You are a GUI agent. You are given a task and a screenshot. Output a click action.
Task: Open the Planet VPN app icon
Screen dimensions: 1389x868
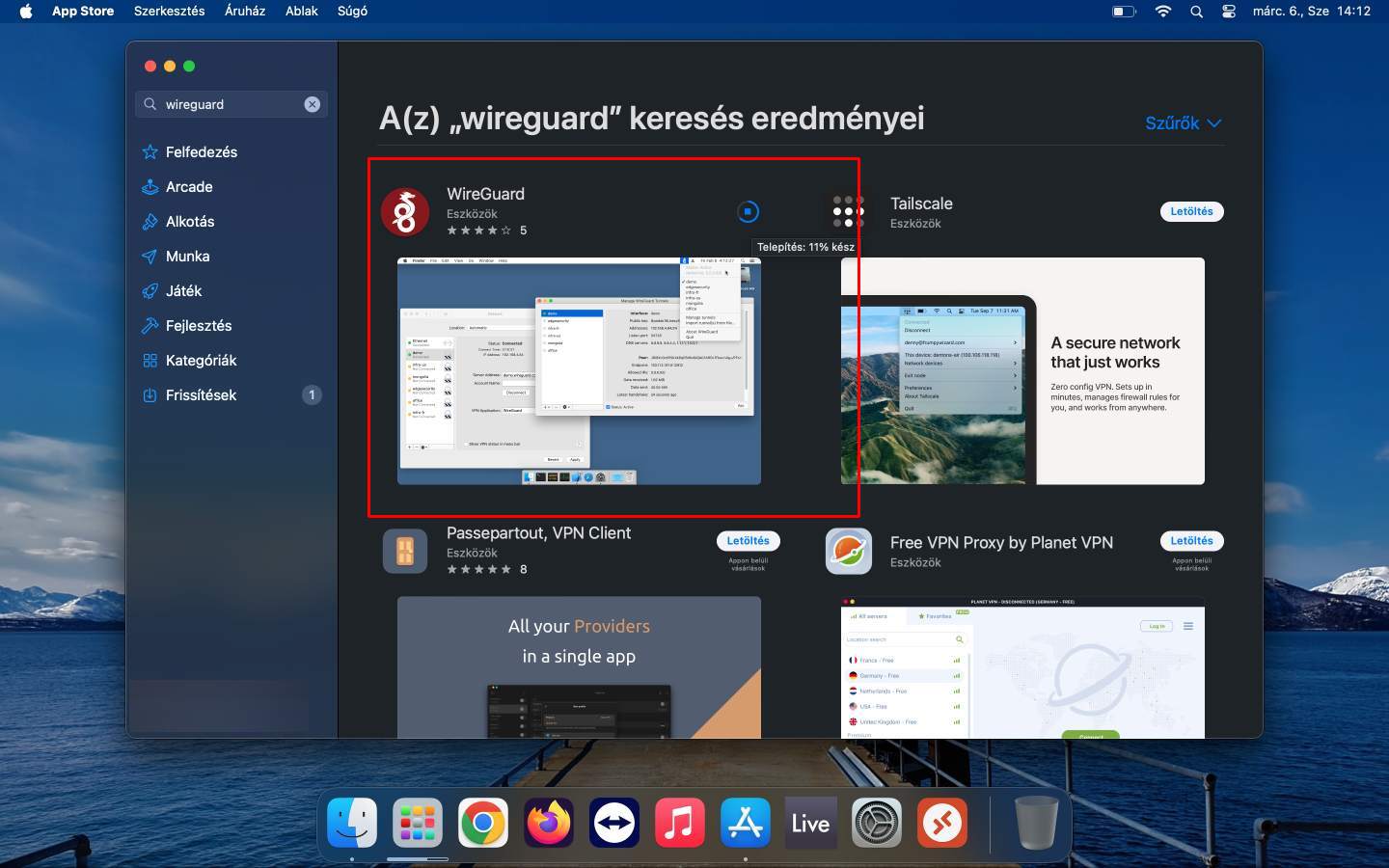click(x=849, y=552)
